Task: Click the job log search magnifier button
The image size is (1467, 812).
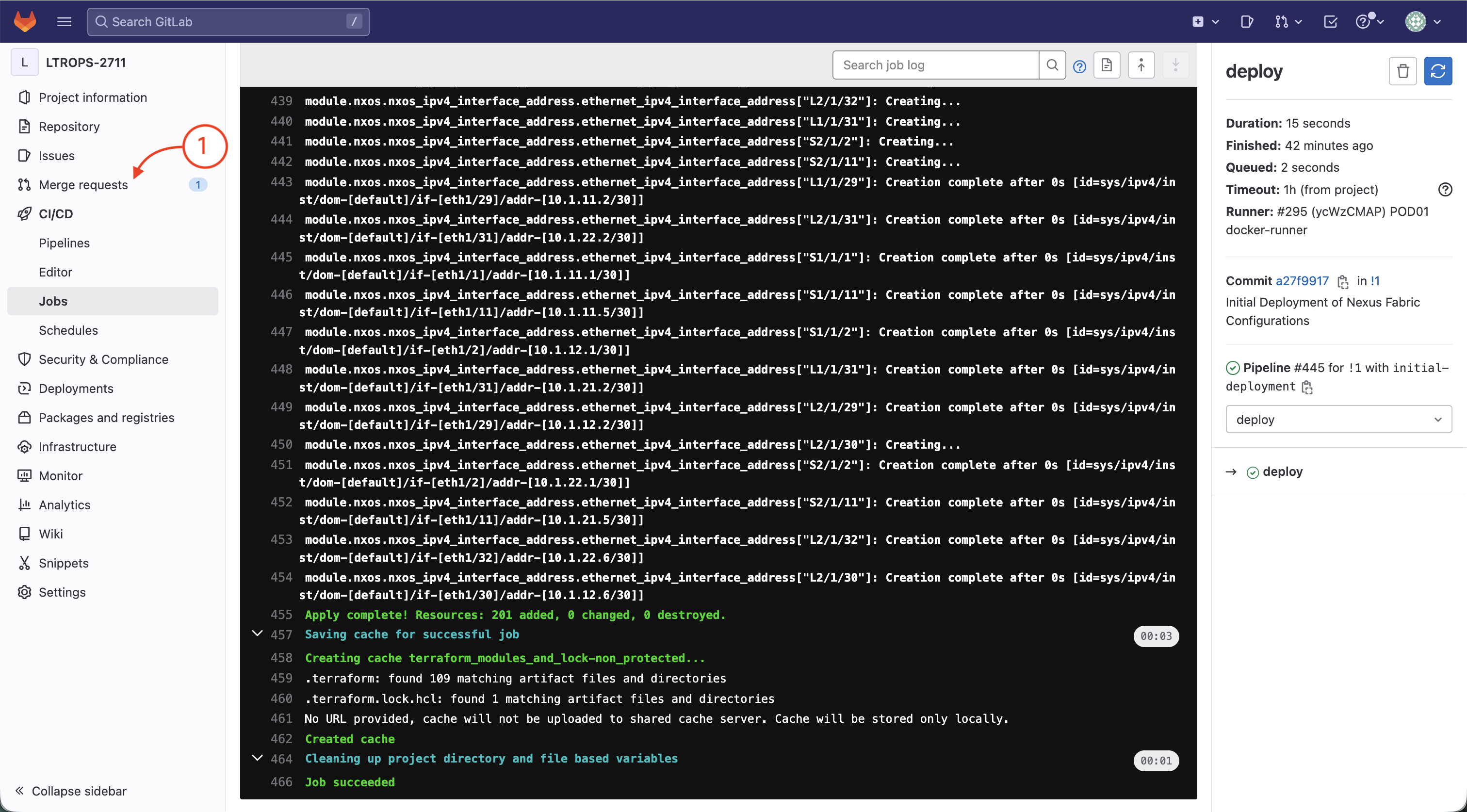Action: (x=1052, y=65)
